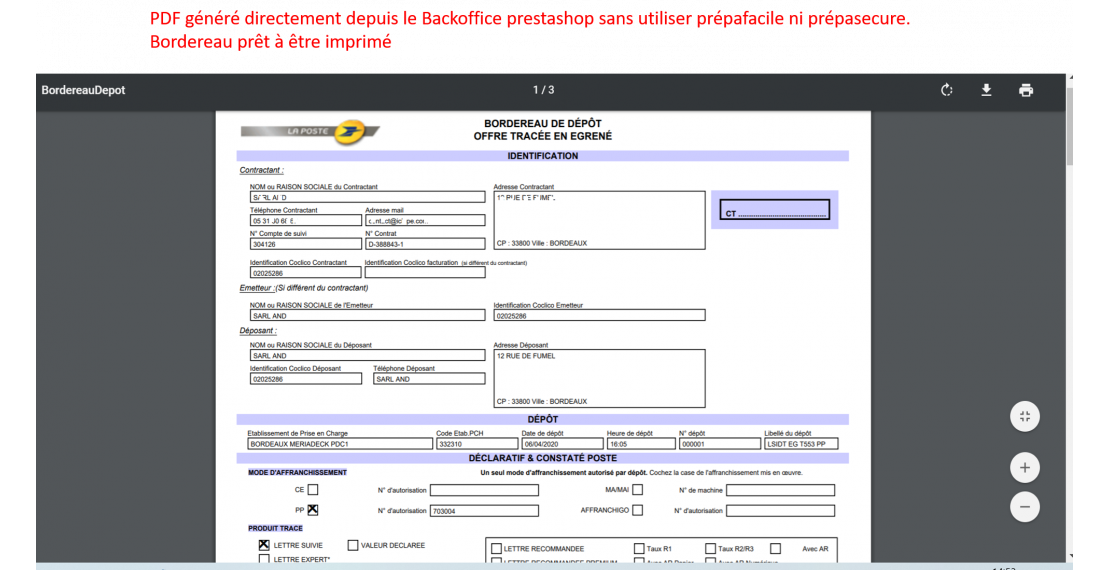Click Heure de dépôt field 16:05

pos(641,444)
